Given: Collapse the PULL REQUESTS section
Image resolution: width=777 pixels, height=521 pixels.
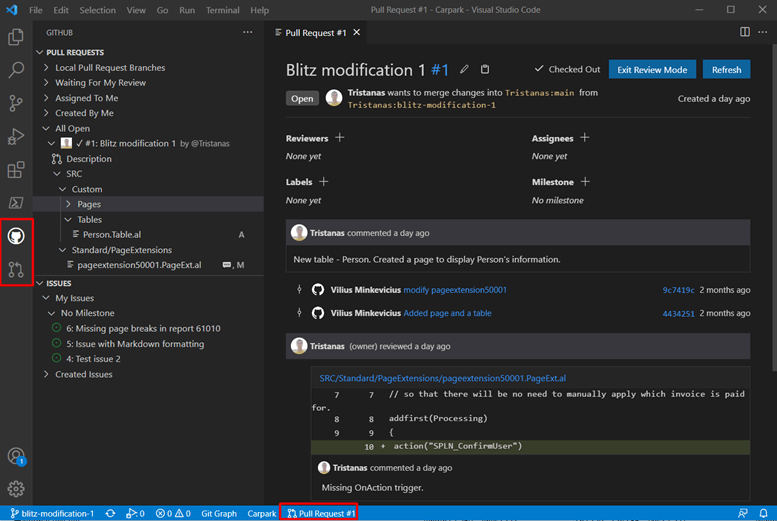Looking at the screenshot, I should (x=40, y=52).
